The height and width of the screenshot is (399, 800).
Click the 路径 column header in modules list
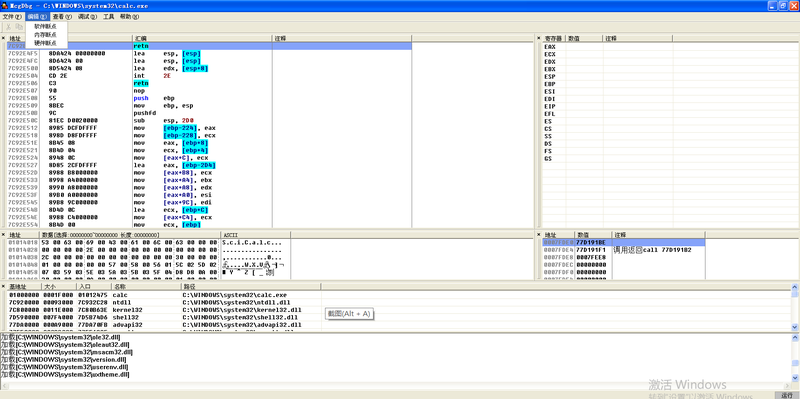tap(251, 287)
